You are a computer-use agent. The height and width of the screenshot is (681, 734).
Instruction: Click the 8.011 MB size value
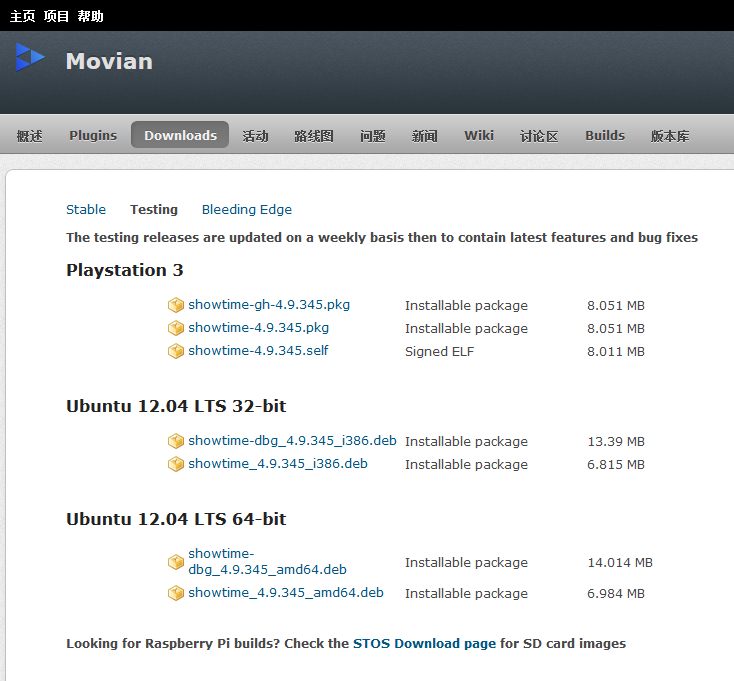pyautogui.click(x=616, y=351)
